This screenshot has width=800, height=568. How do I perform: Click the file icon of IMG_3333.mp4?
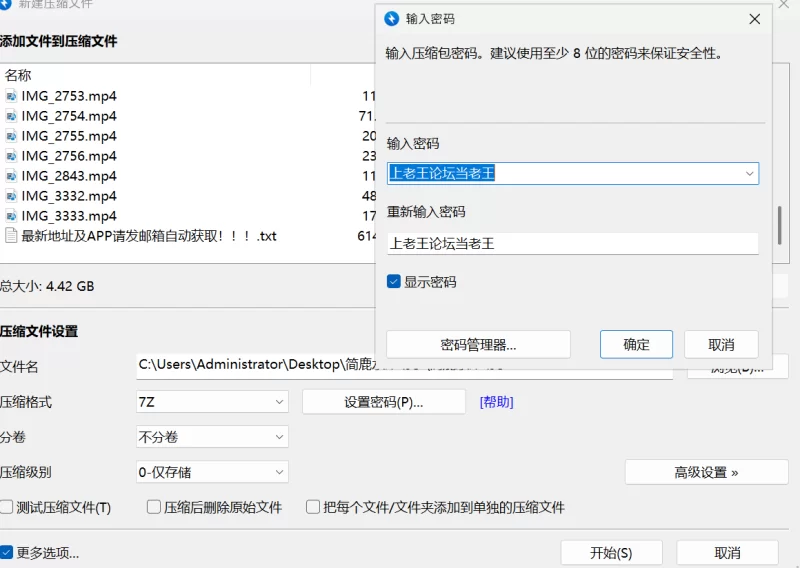click(11, 216)
